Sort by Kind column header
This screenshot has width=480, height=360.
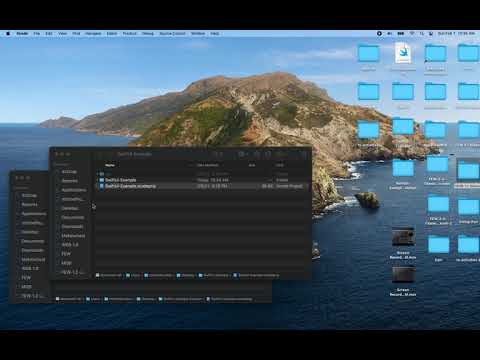[279, 165]
